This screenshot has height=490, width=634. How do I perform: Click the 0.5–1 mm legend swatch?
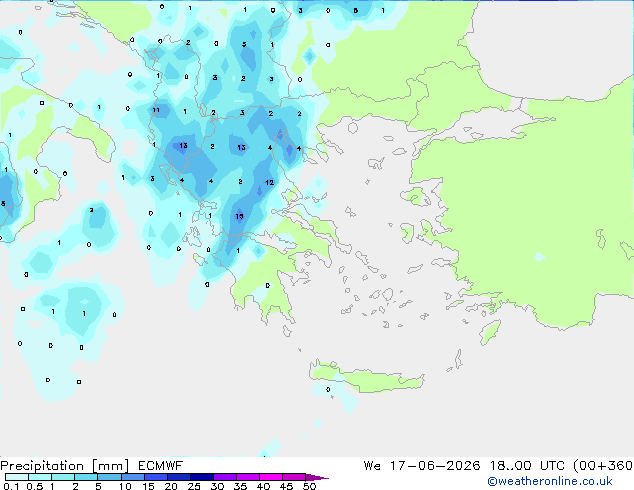40,477
